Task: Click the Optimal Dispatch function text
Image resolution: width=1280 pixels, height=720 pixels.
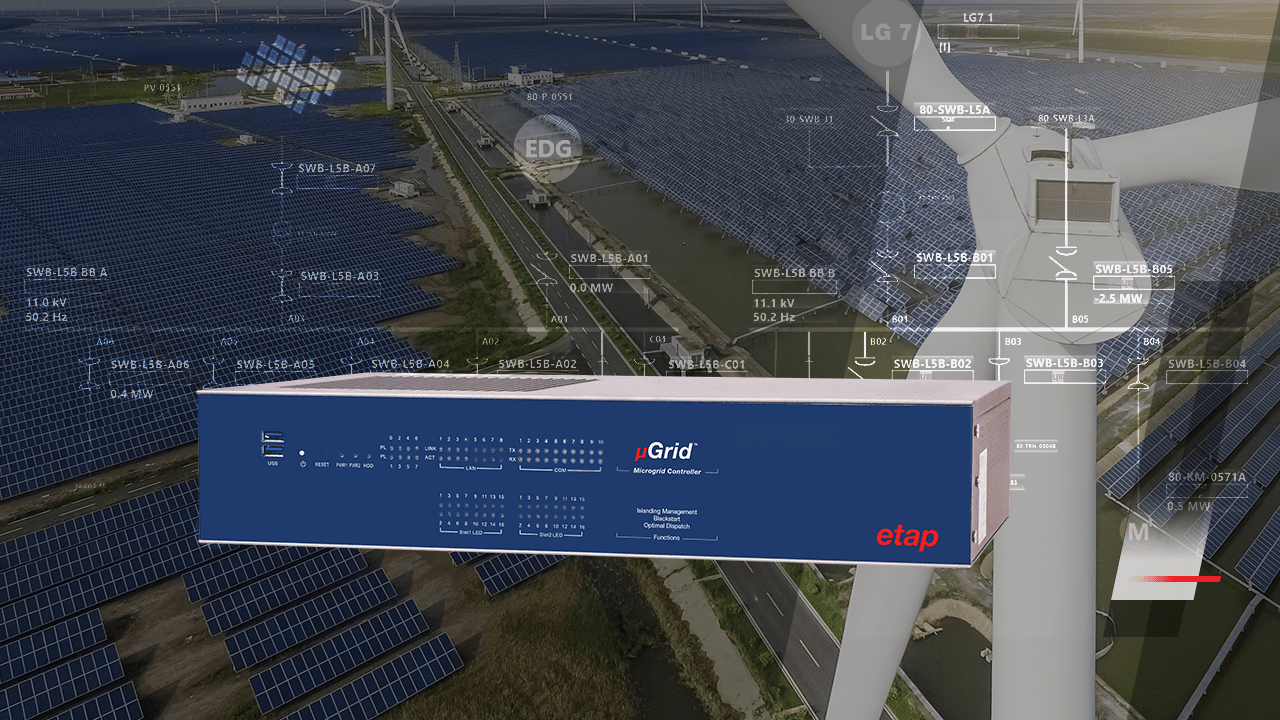Action: (667, 526)
